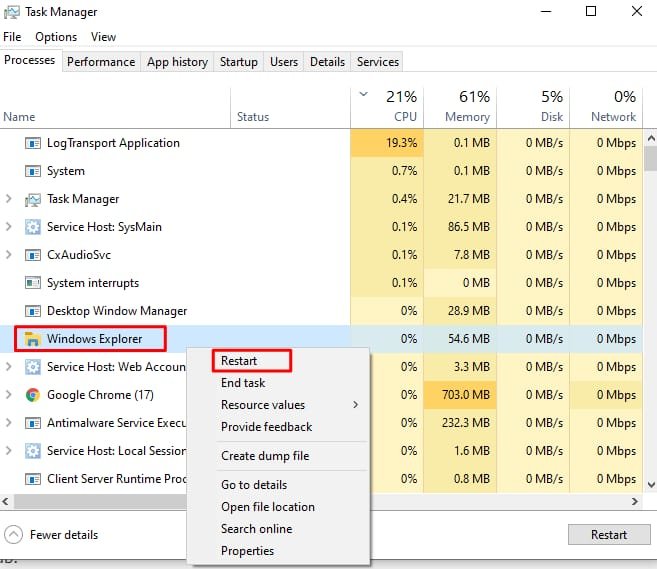Switch to the Details tab
This screenshot has height=569, width=657.
(x=327, y=62)
